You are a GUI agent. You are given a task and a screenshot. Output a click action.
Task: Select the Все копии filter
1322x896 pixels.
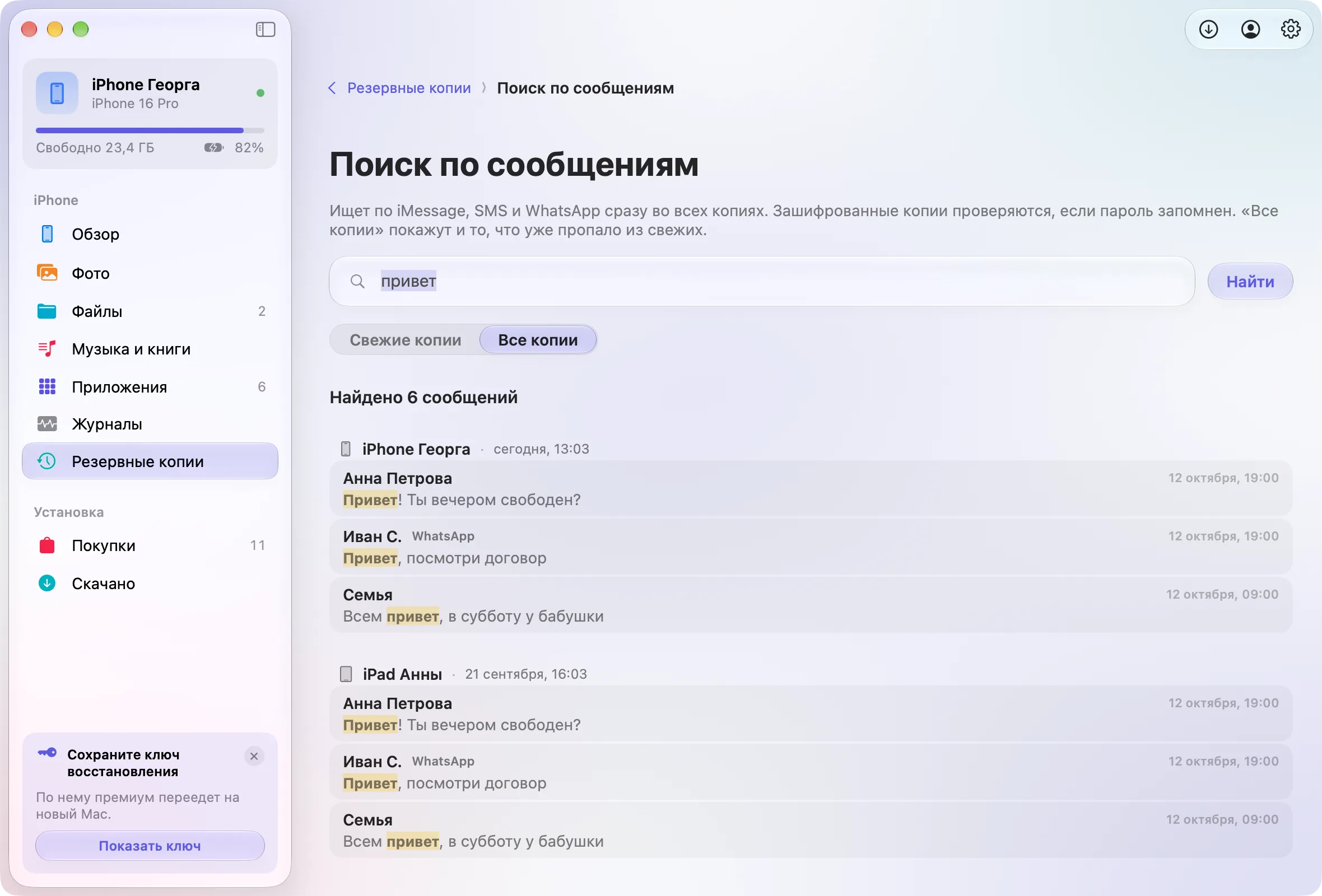(538, 340)
